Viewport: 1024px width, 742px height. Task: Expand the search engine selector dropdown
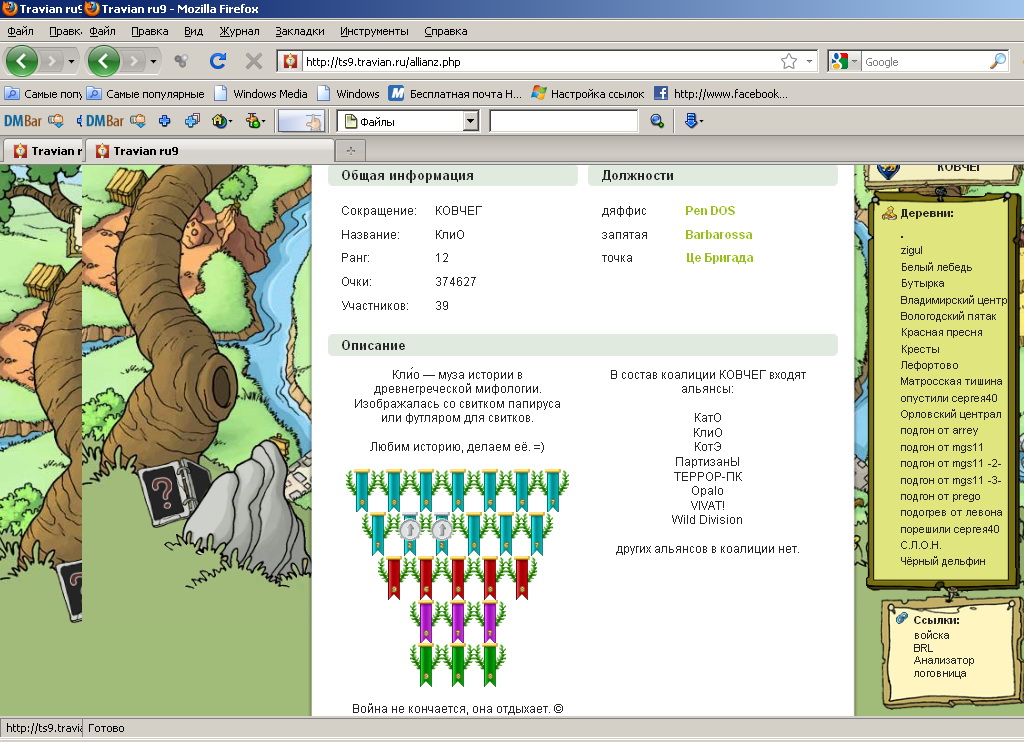pos(854,61)
